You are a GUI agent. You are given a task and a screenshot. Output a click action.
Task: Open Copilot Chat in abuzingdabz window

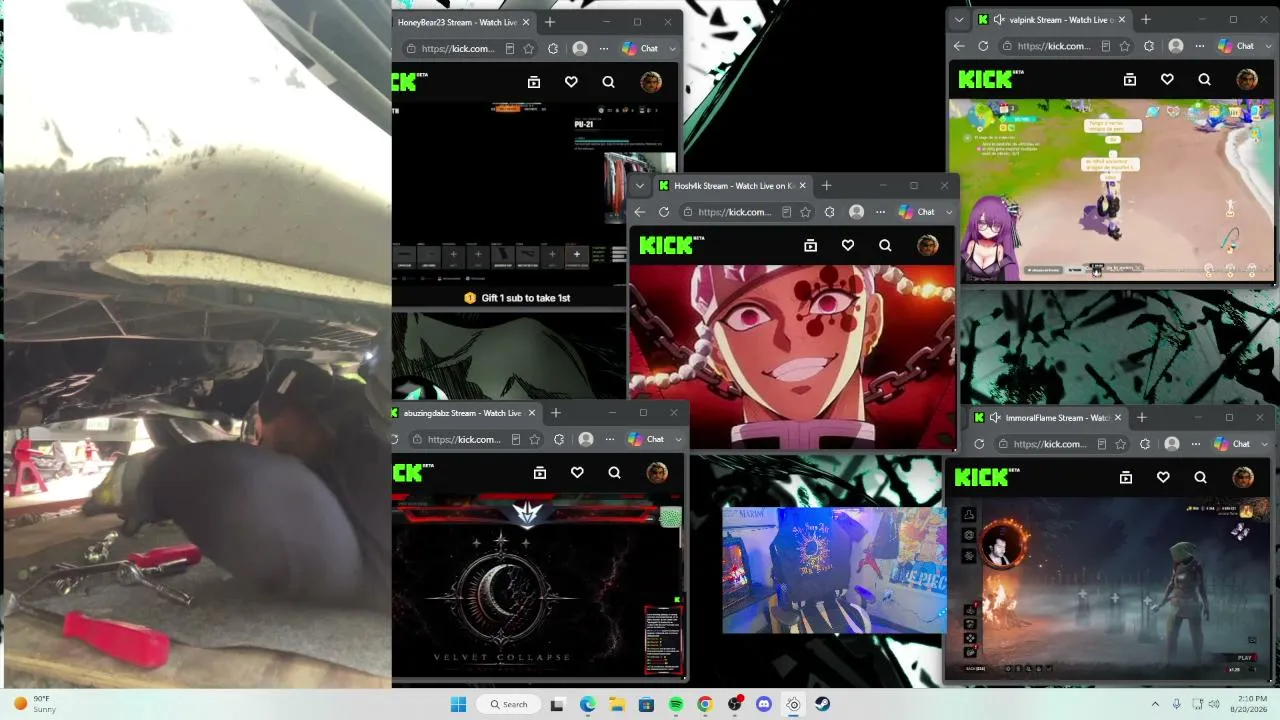646,439
